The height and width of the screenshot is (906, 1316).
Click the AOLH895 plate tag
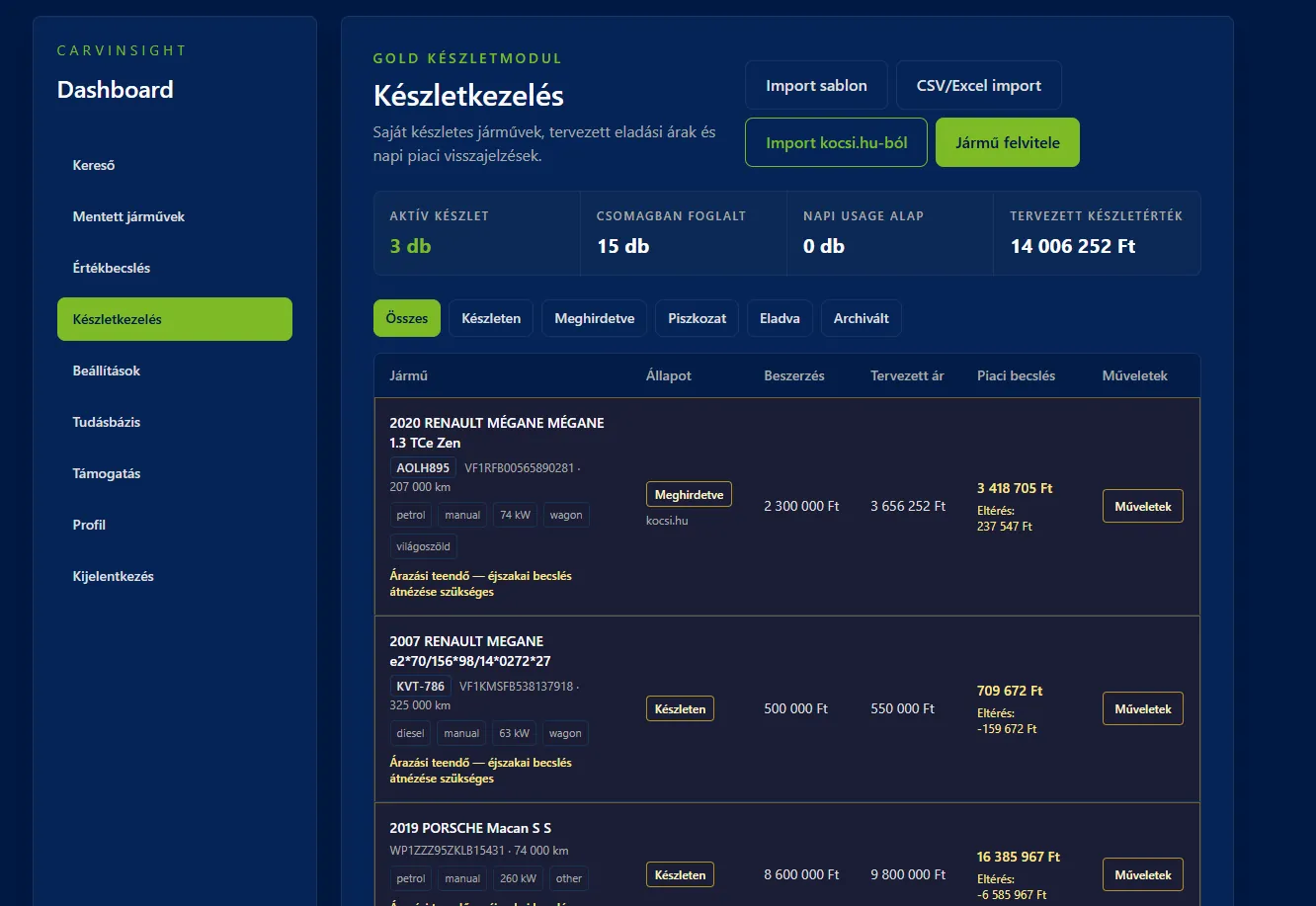coord(423,467)
